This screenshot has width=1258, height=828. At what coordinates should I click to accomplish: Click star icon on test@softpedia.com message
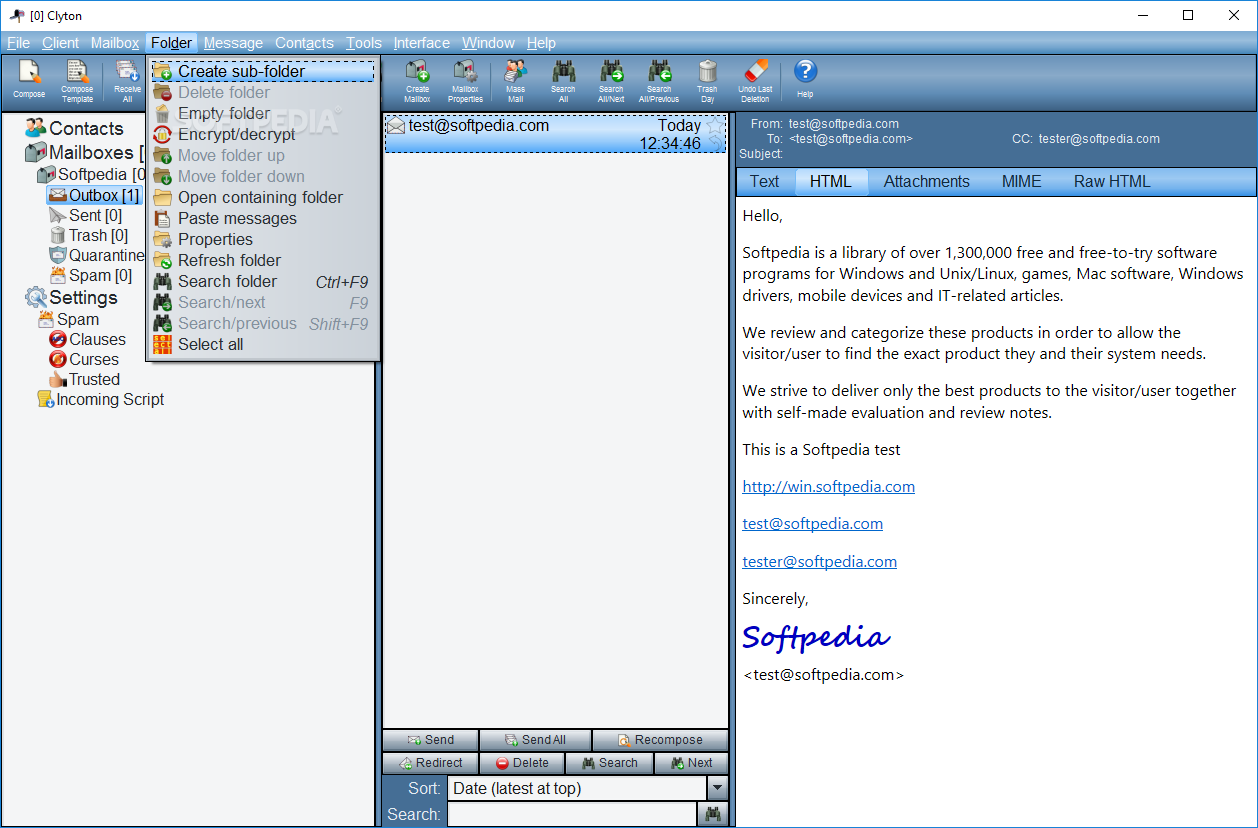pyautogui.click(x=715, y=126)
